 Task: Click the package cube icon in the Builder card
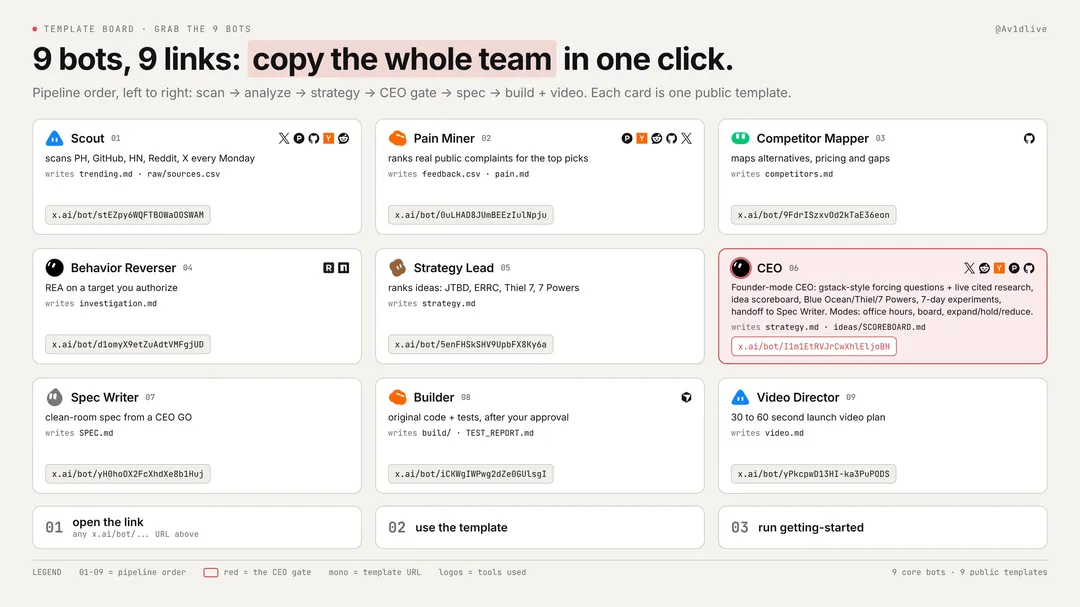point(687,398)
